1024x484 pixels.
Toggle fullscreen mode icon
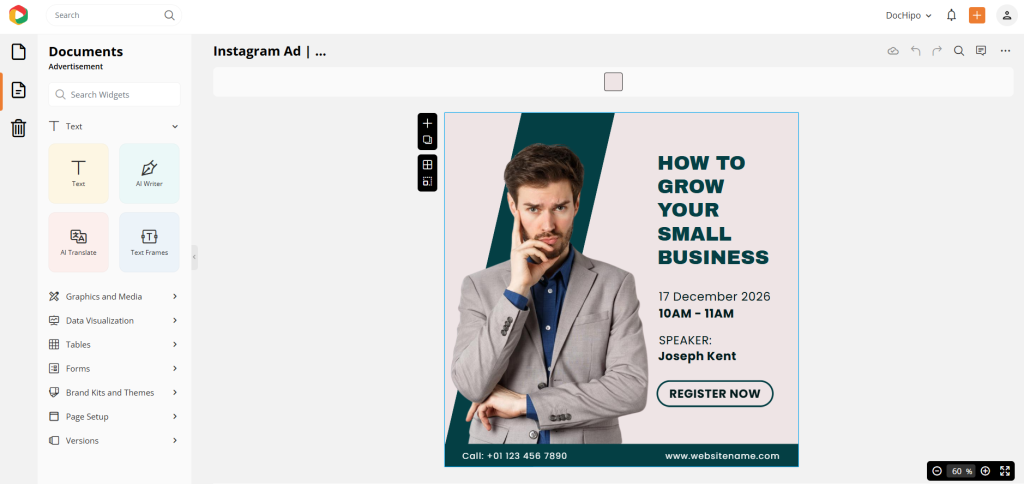[1005, 471]
